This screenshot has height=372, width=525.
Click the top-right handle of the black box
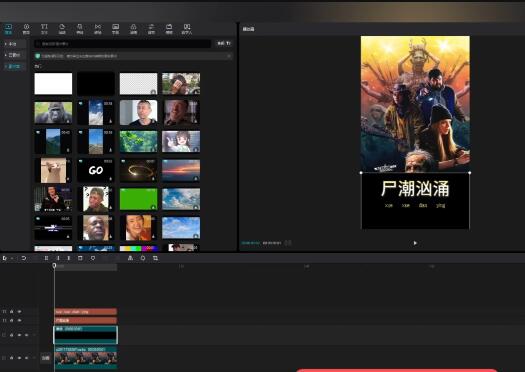[x=470, y=173]
